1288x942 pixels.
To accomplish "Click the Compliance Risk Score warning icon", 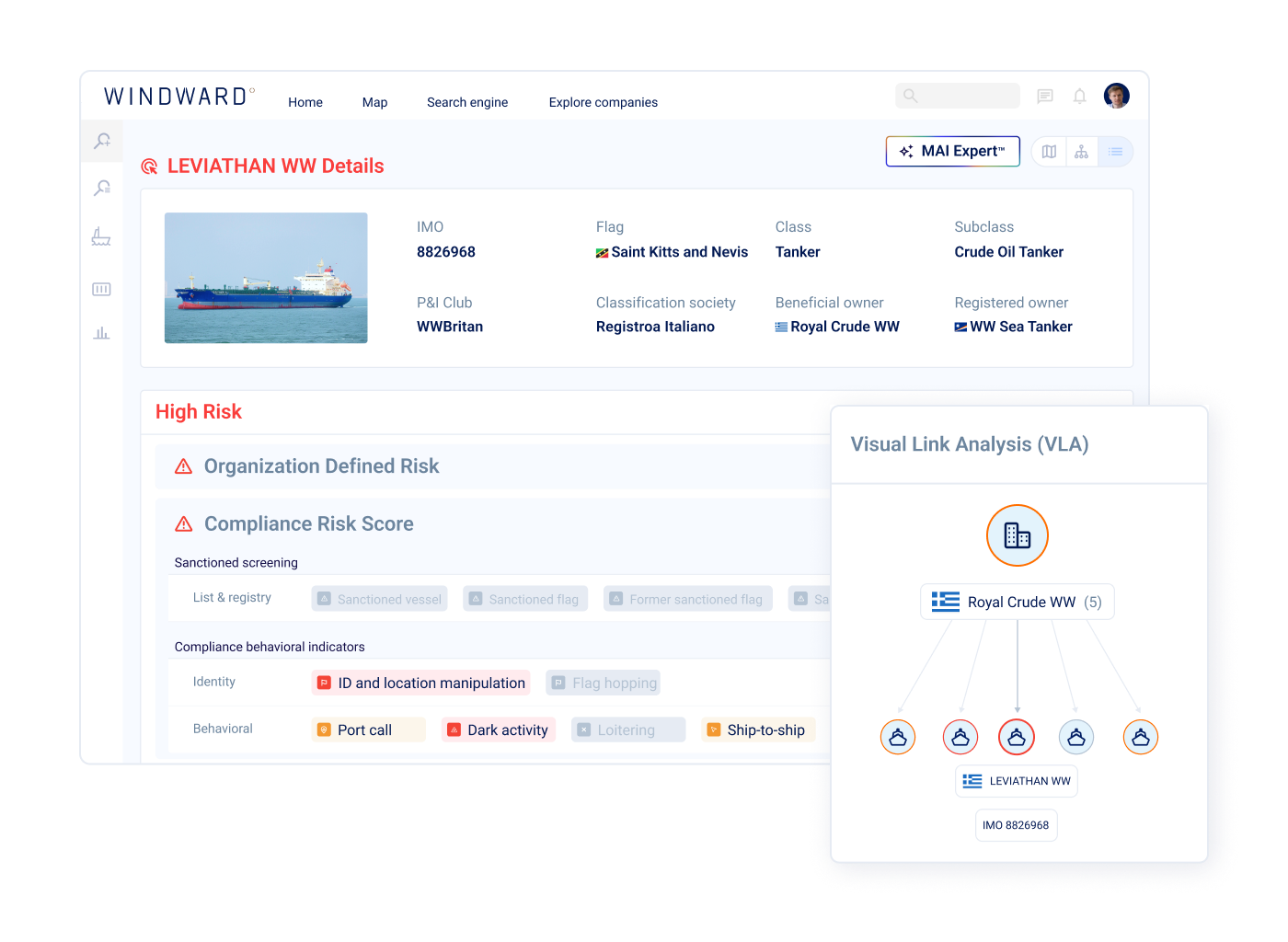I will pyautogui.click(x=184, y=523).
